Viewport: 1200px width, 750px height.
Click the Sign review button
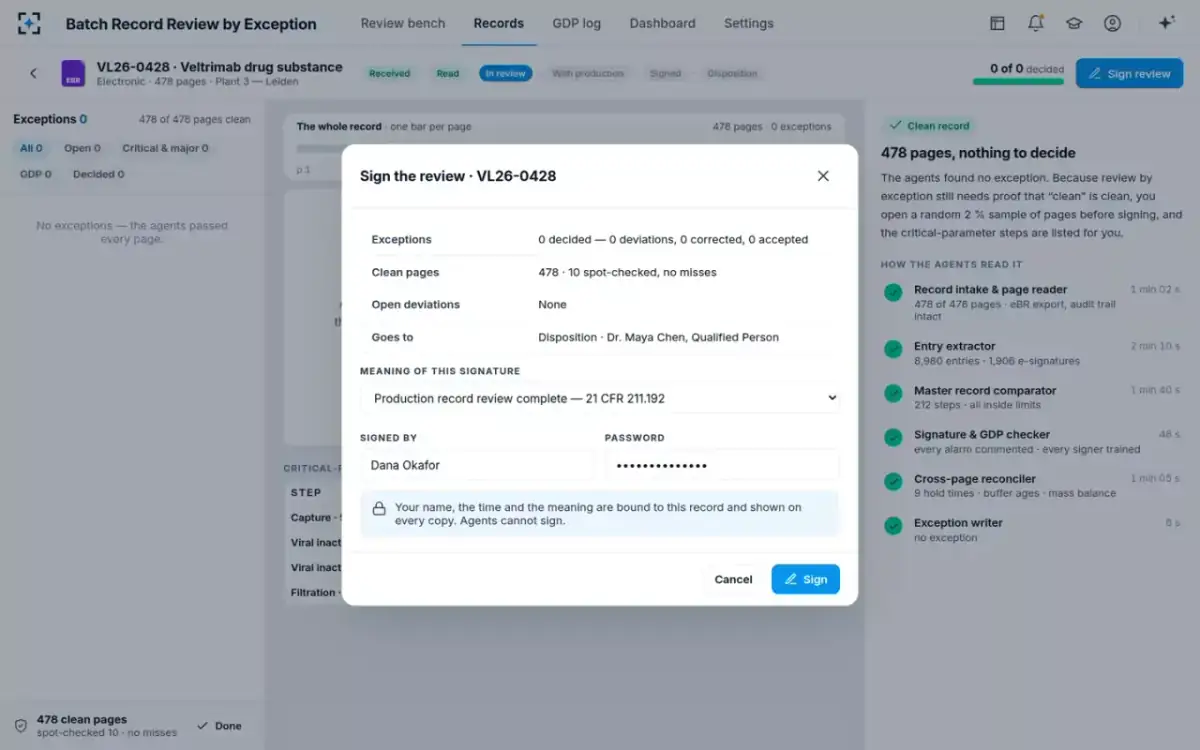(x=1129, y=73)
